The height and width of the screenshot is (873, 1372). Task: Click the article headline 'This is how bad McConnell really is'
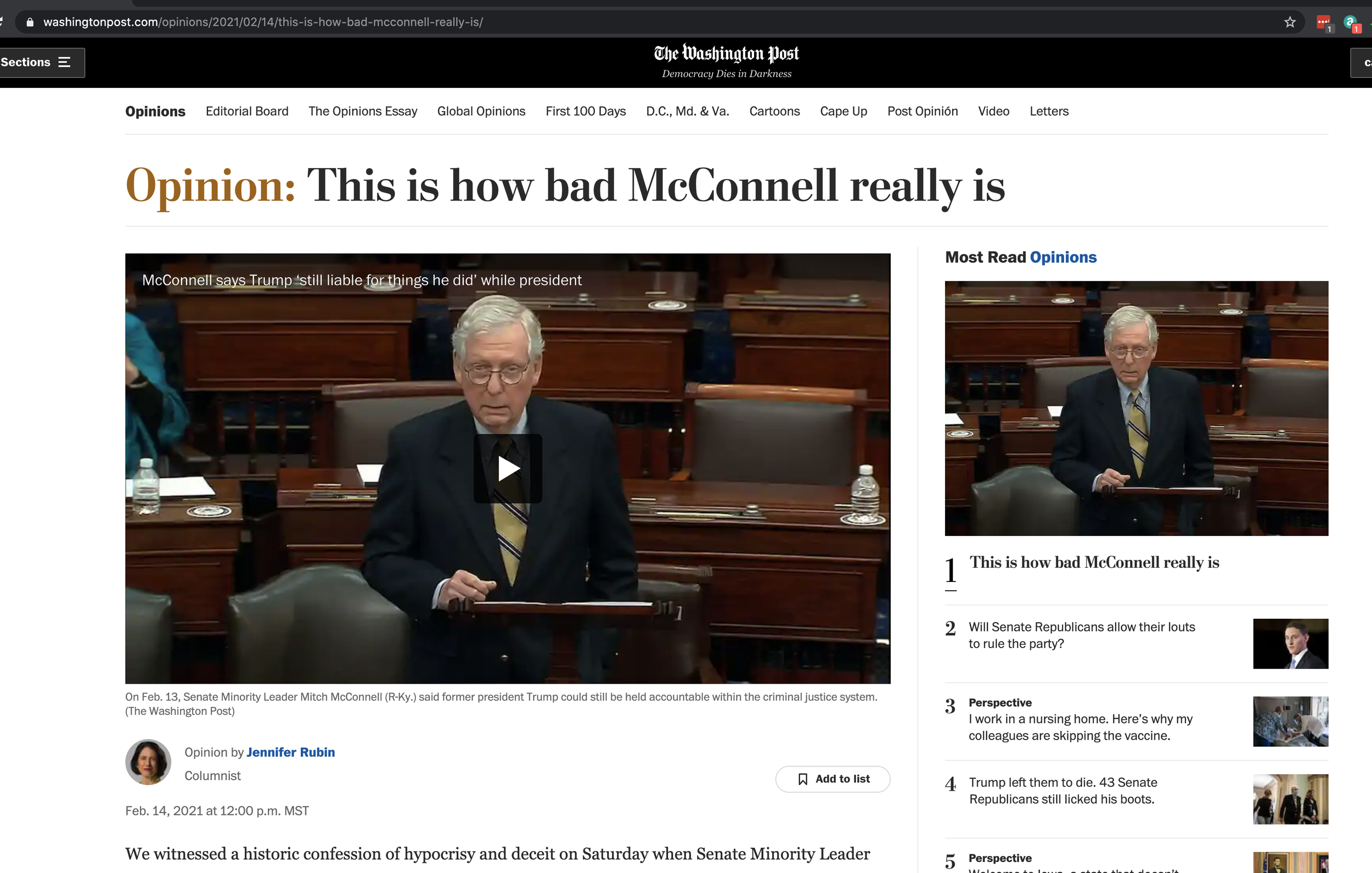pyautogui.click(x=656, y=186)
